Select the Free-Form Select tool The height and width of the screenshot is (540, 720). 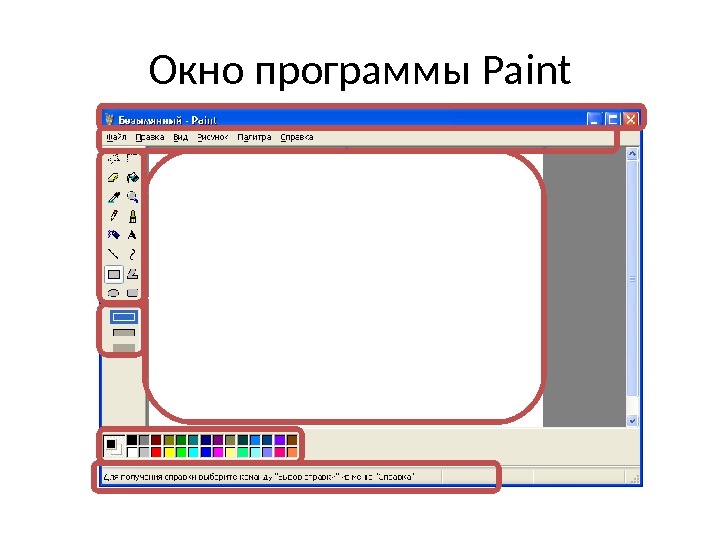(113, 159)
